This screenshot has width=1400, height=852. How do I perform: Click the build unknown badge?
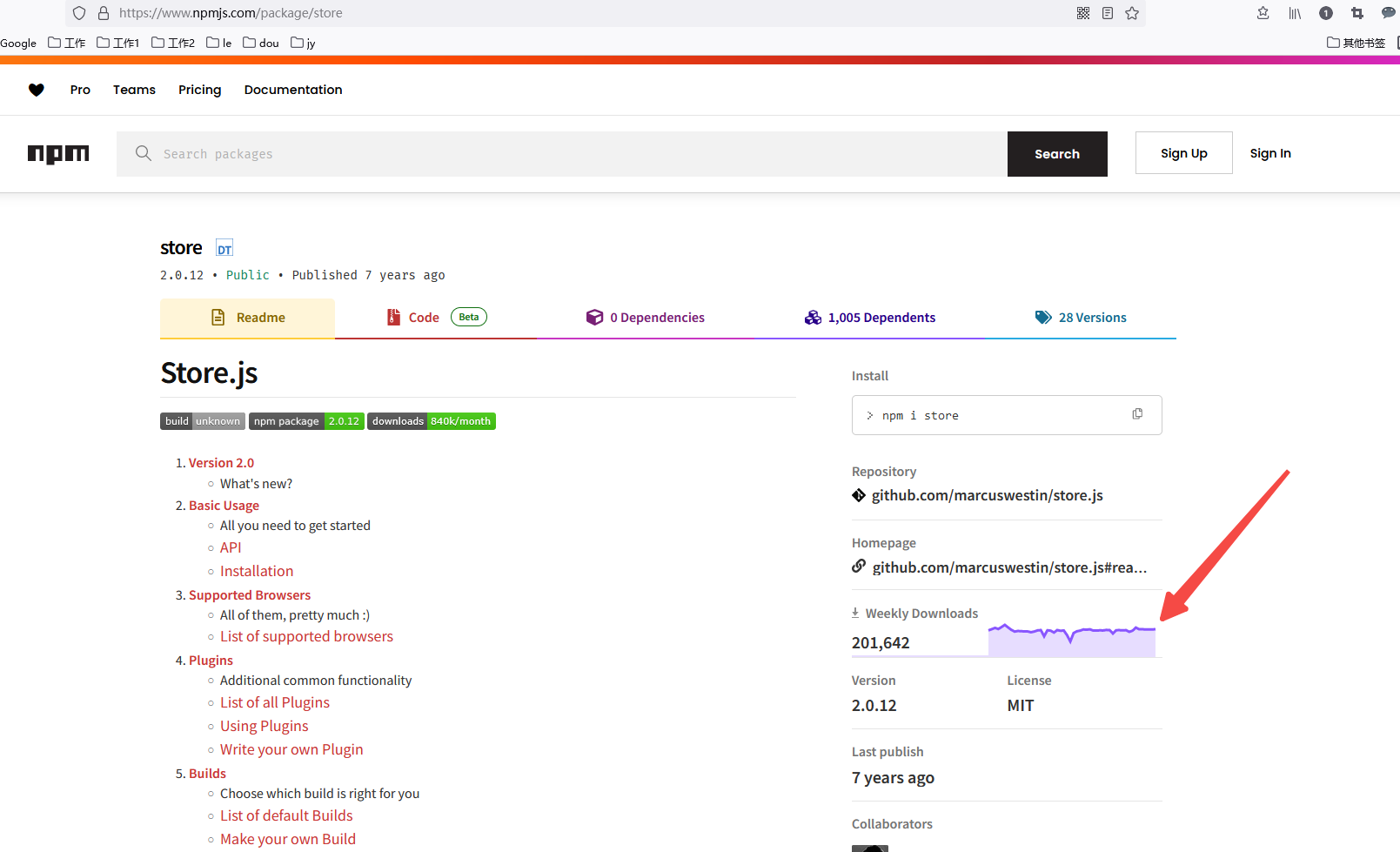[x=203, y=421]
